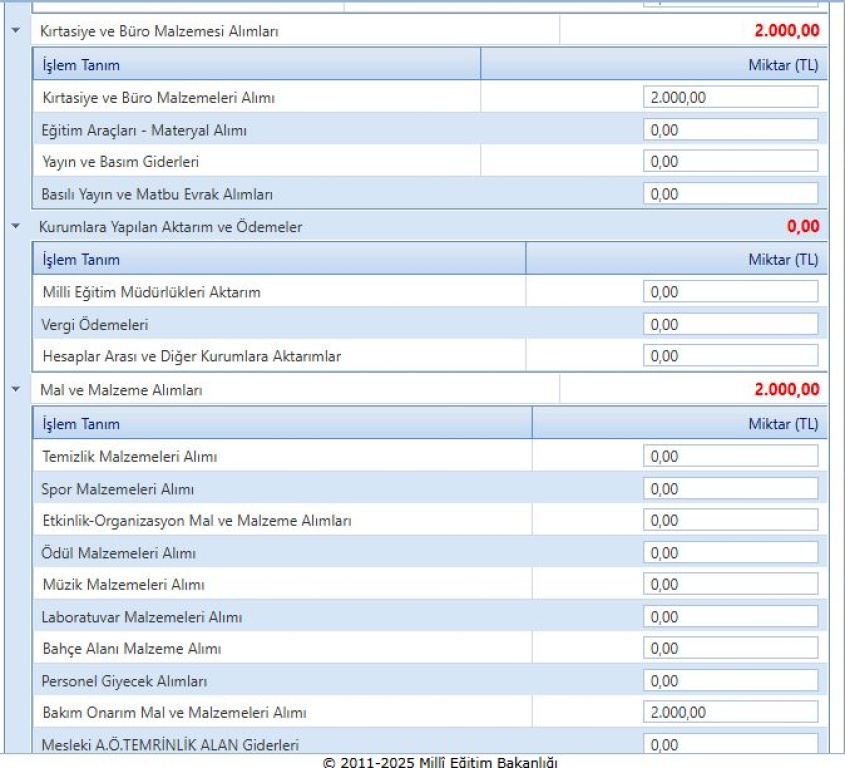Collapse Kurumlara Yapılan Aktarım ve Ödemeler section

(x=15, y=227)
